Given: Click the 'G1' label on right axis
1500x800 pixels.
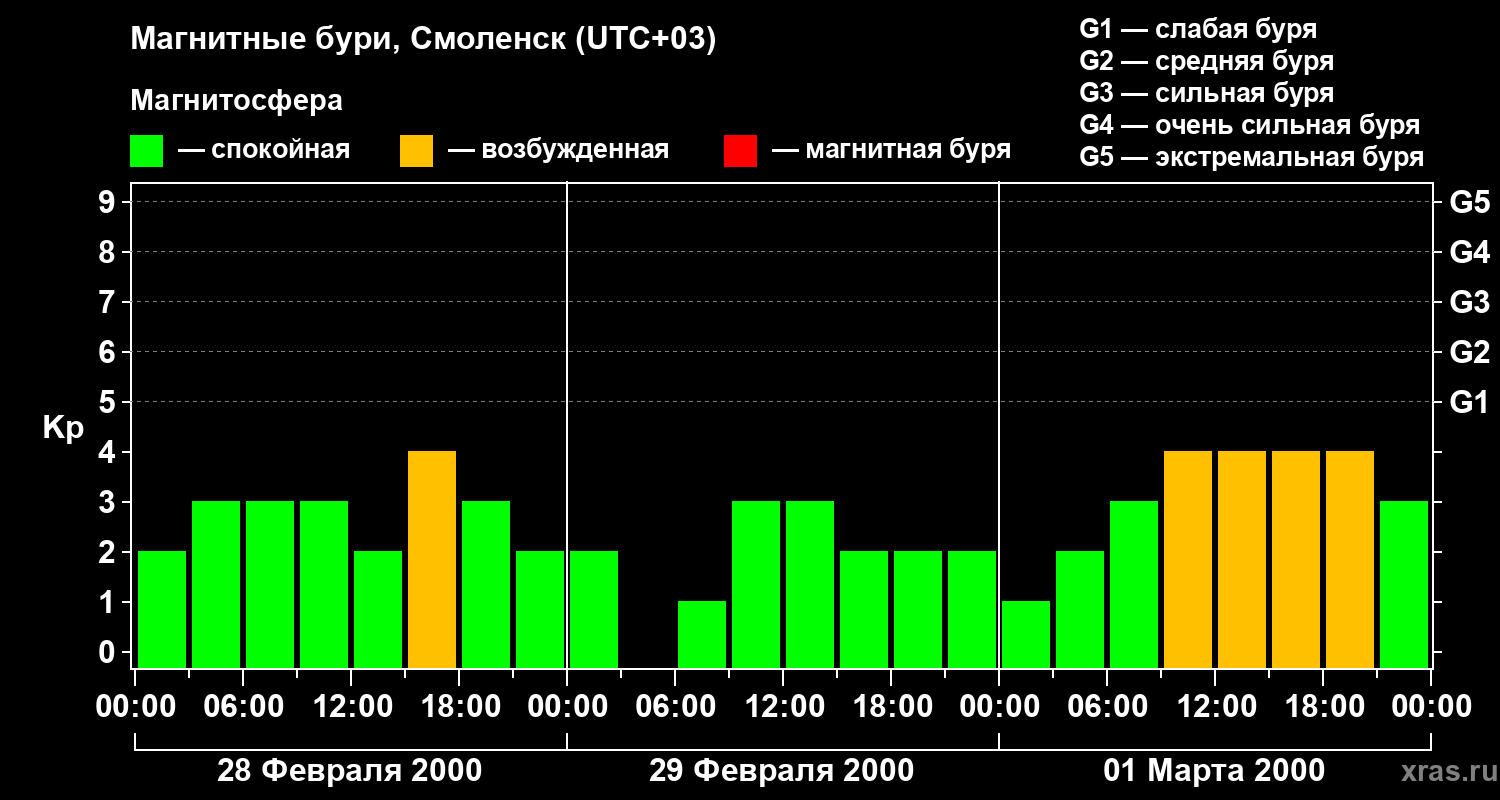Looking at the screenshot, I should click(1469, 402).
